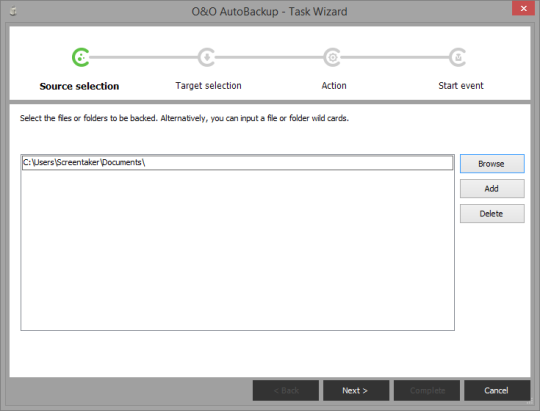Click the application icon in title bar
The height and width of the screenshot is (411, 540).
click(x=13, y=12)
